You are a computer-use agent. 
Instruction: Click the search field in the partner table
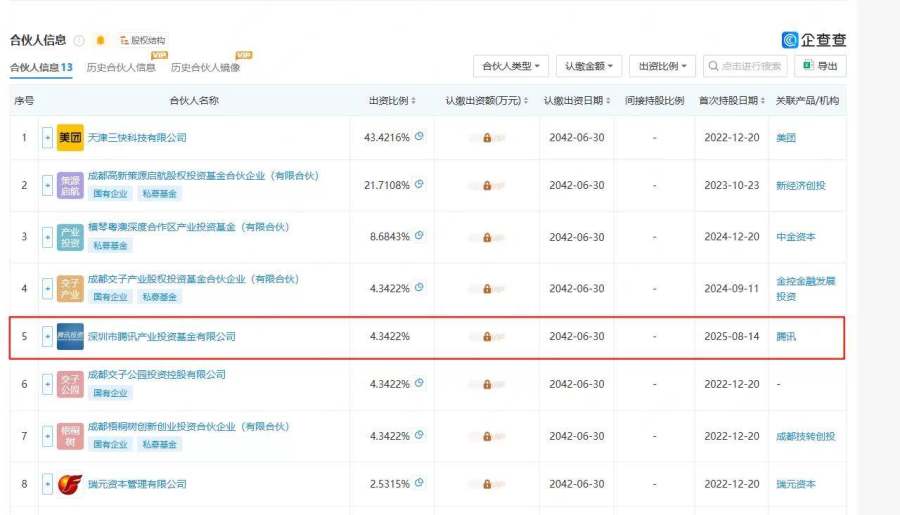(x=745, y=66)
